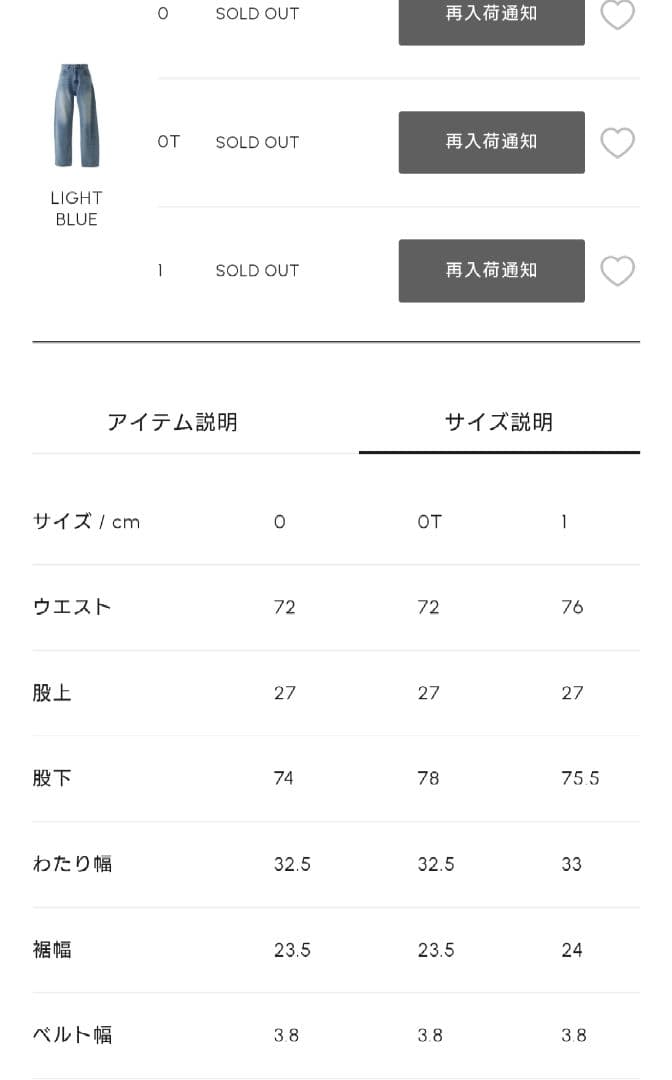The height and width of the screenshot is (1080, 672).
Task: Click the 0T column header in size table
Action: coord(429,521)
